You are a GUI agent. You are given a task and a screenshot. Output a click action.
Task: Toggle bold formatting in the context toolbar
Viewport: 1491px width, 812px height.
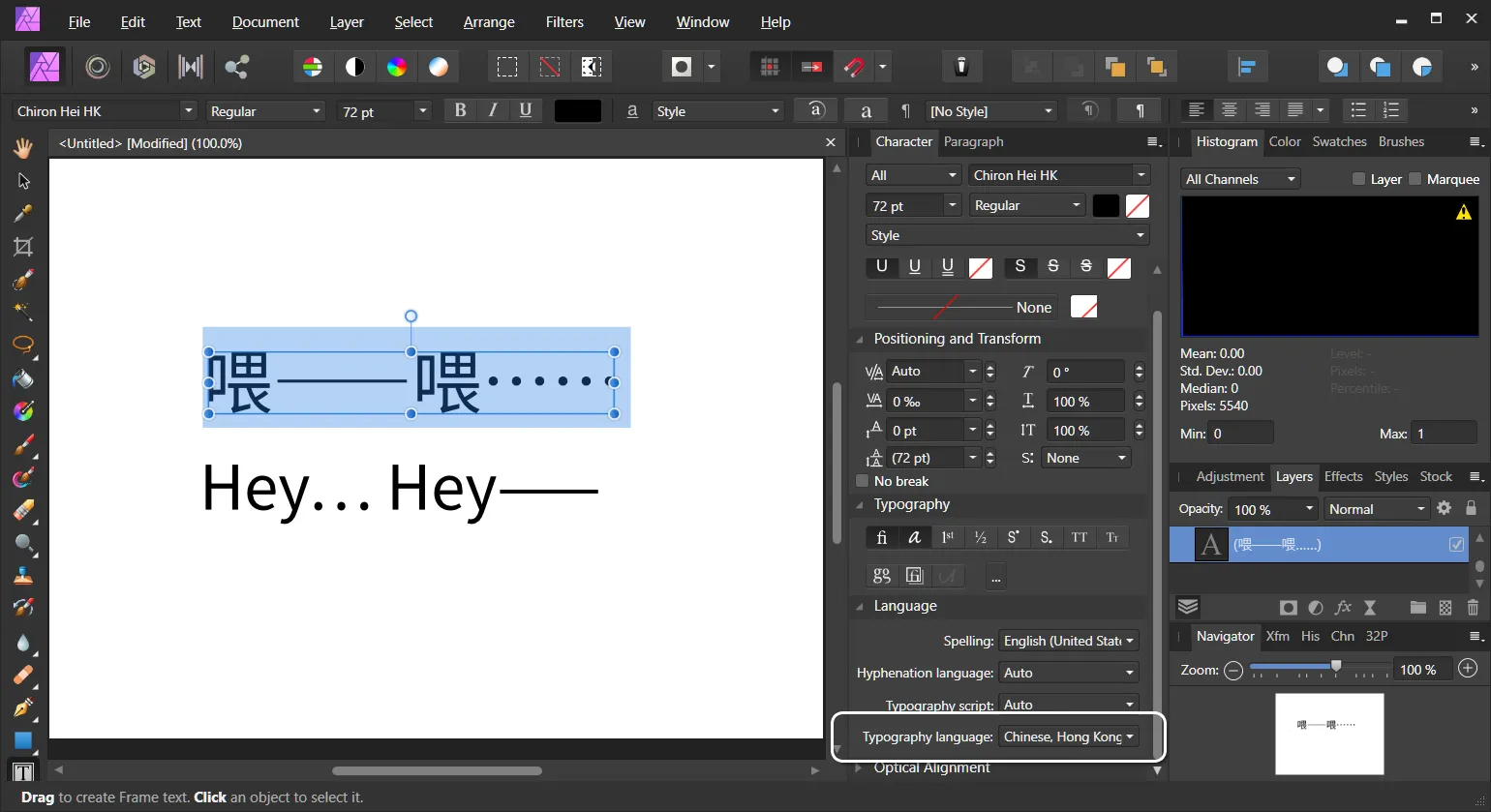(460, 110)
